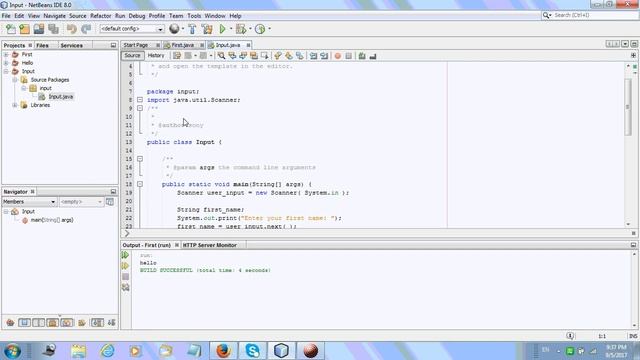
Task: Open notifications icon in status bar
Action: point(570,336)
